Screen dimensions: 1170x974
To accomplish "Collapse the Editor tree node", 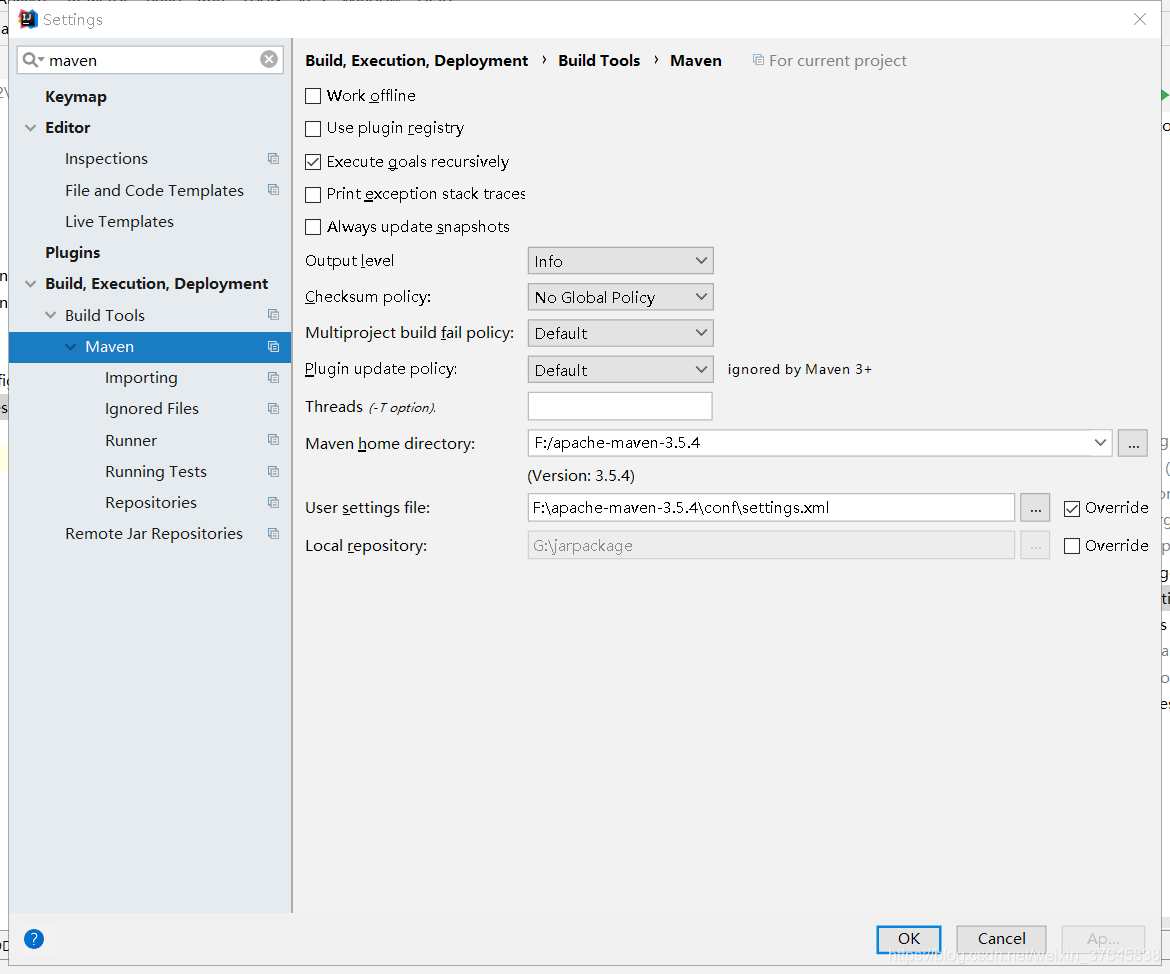I will 31,128.
